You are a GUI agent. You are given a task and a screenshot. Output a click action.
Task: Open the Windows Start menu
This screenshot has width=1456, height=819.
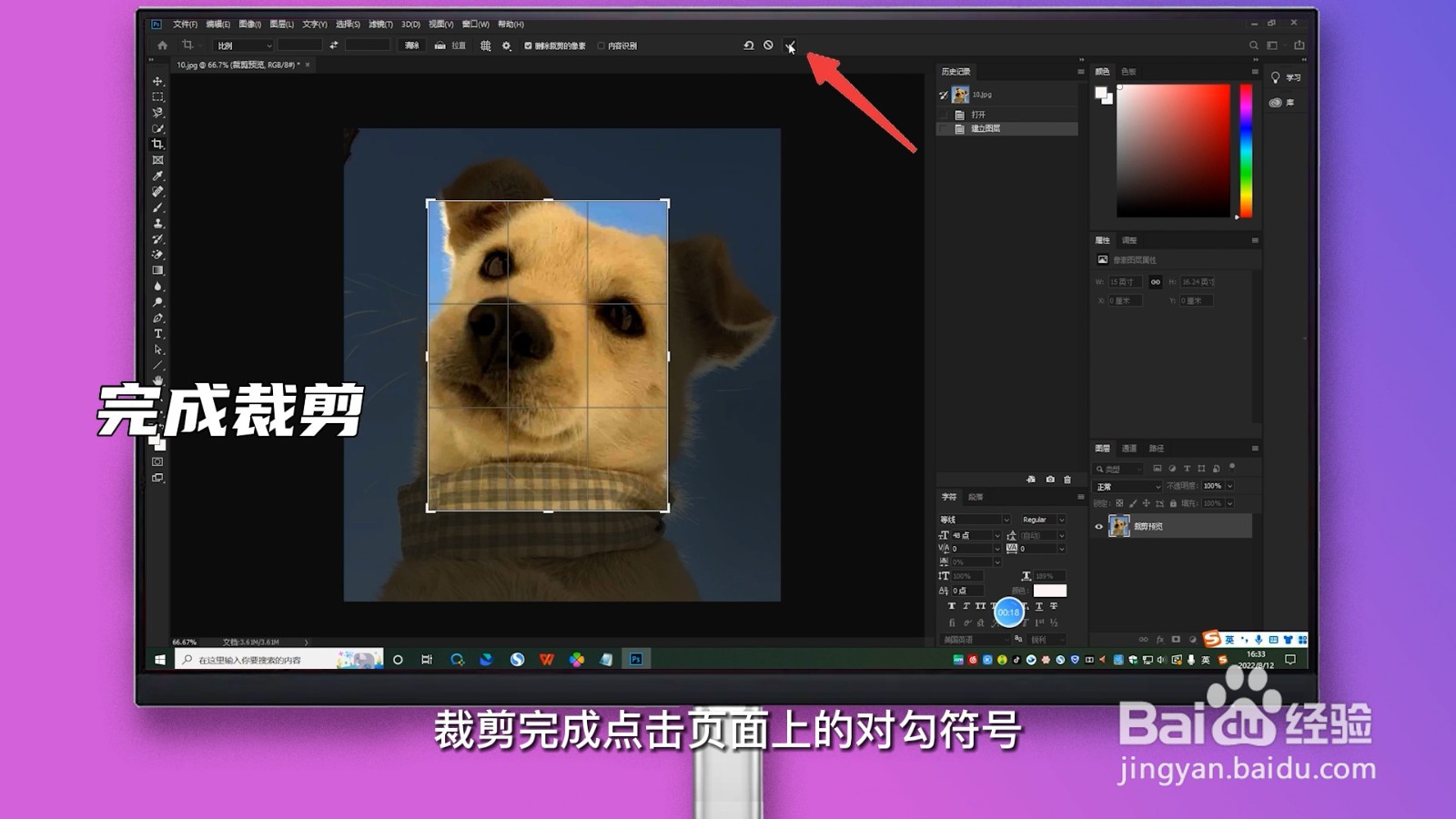point(160,660)
